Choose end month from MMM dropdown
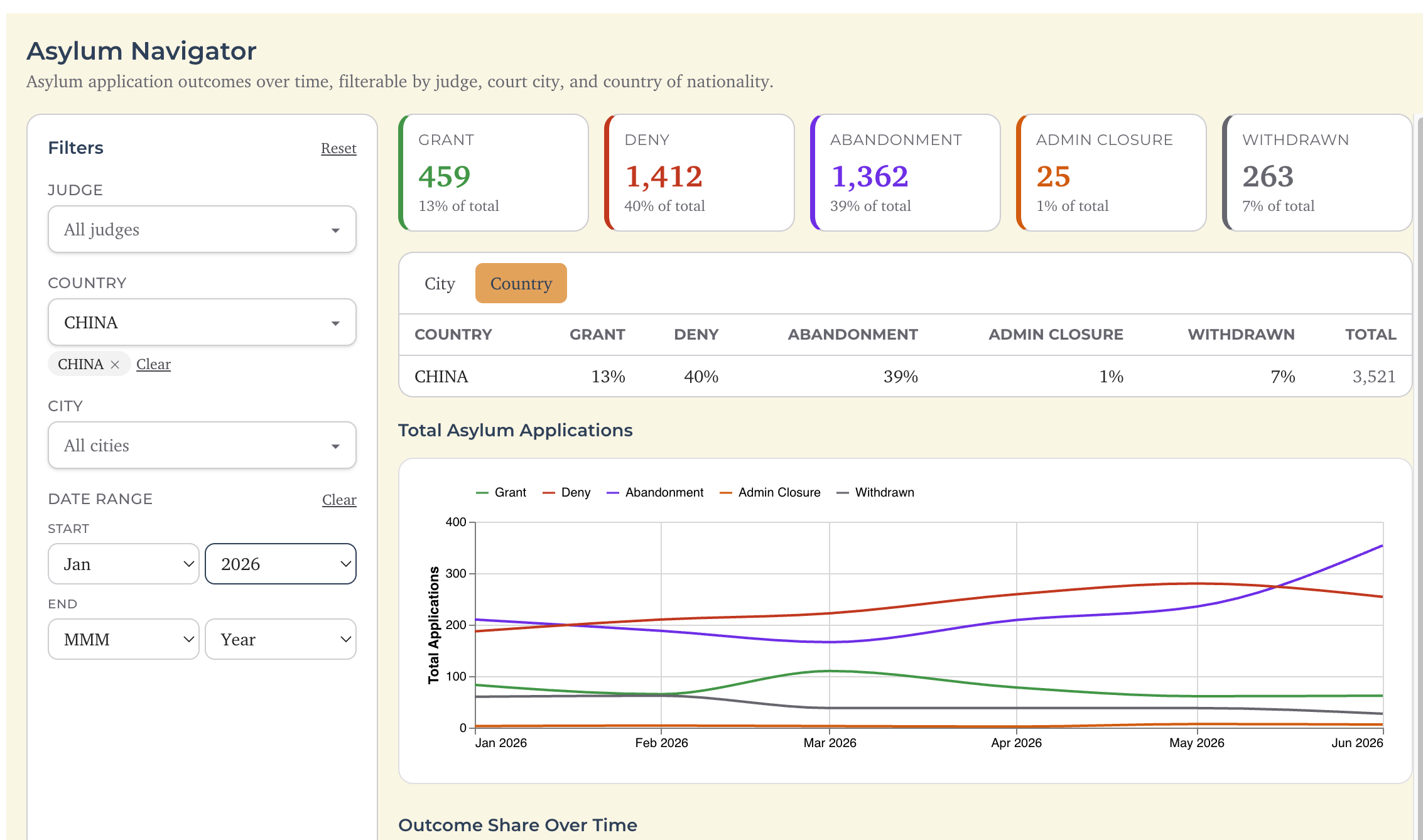This screenshot has width=1423, height=840. [x=124, y=639]
